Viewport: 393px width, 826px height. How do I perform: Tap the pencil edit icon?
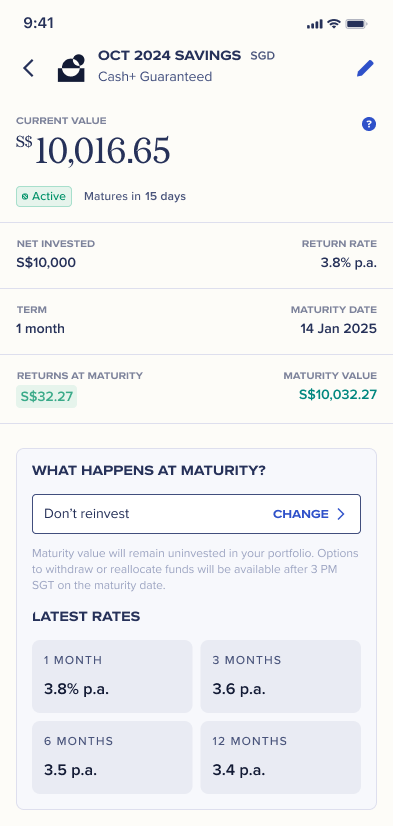click(365, 68)
